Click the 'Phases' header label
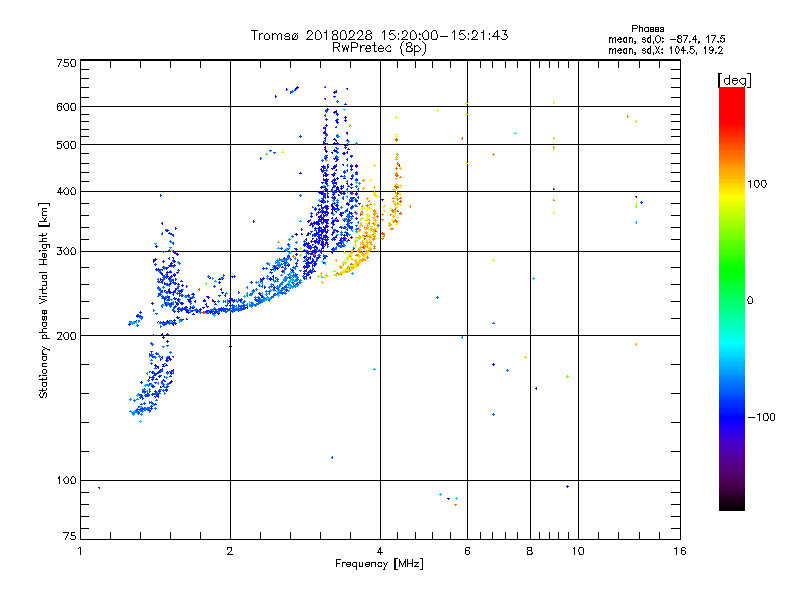The width and height of the screenshot is (800, 600). (647, 29)
